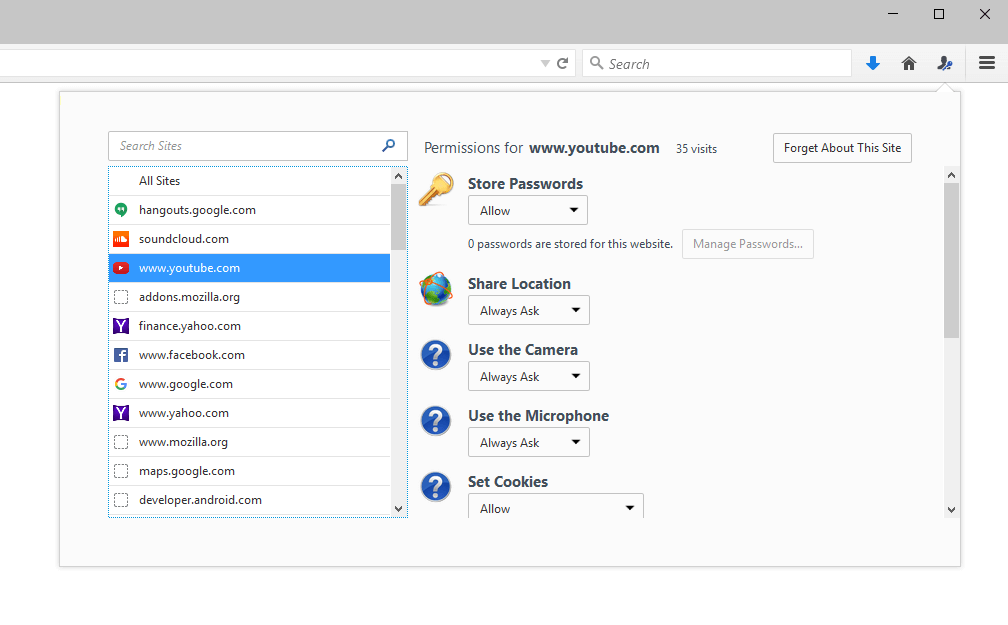Select hangouts.google.com in site list

pyautogui.click(x=249, y=210)
